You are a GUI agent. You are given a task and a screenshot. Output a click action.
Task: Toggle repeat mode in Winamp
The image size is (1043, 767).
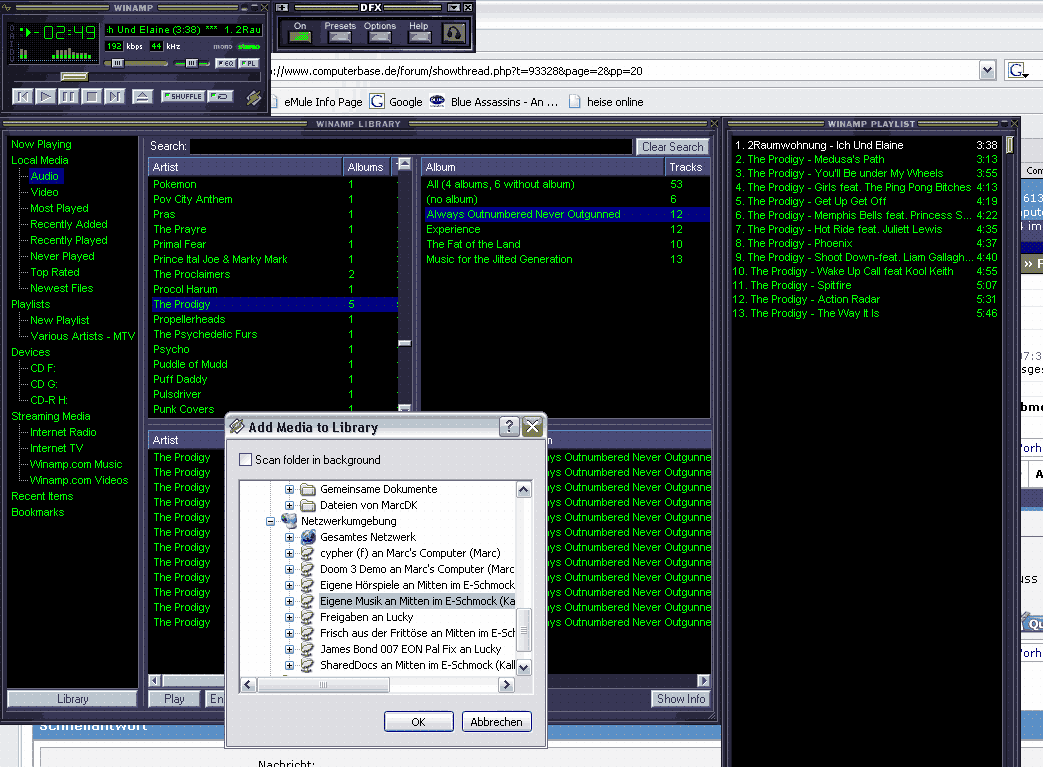pos(220,96)
